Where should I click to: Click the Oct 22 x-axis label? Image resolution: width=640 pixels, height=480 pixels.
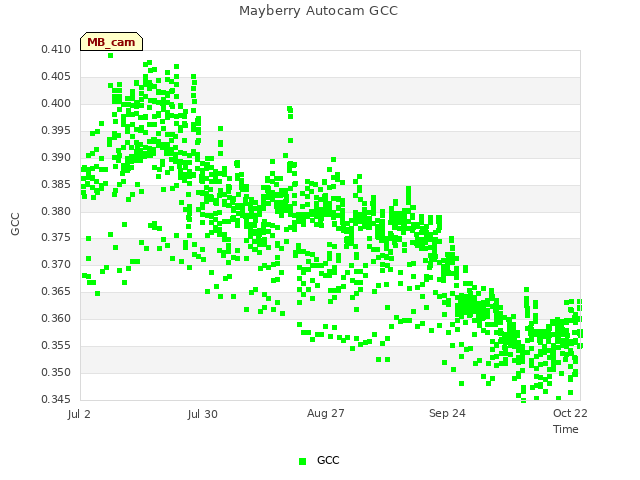(570, 413)
